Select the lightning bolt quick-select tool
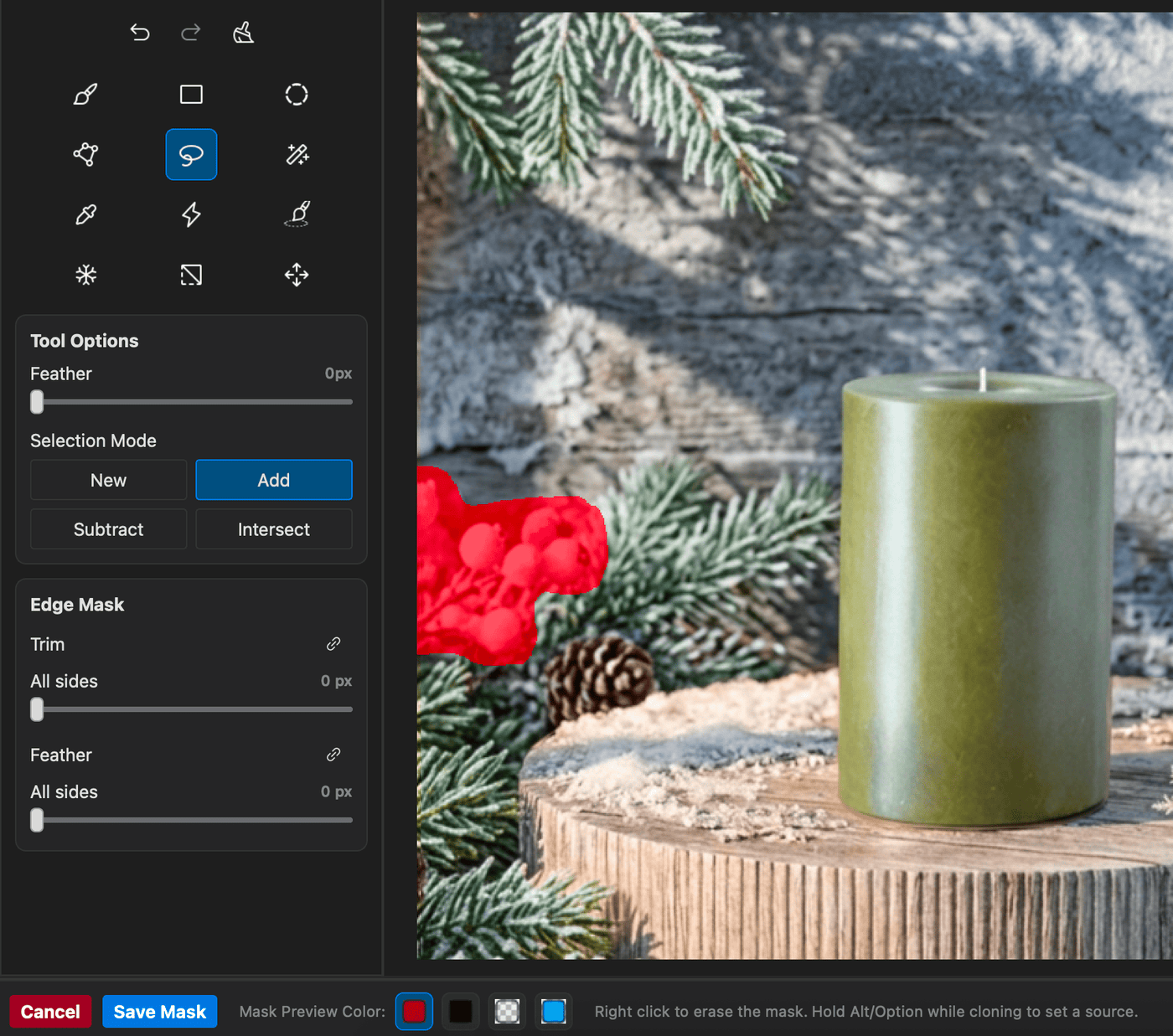The image size is (1173, 1036). click(191, 214)
